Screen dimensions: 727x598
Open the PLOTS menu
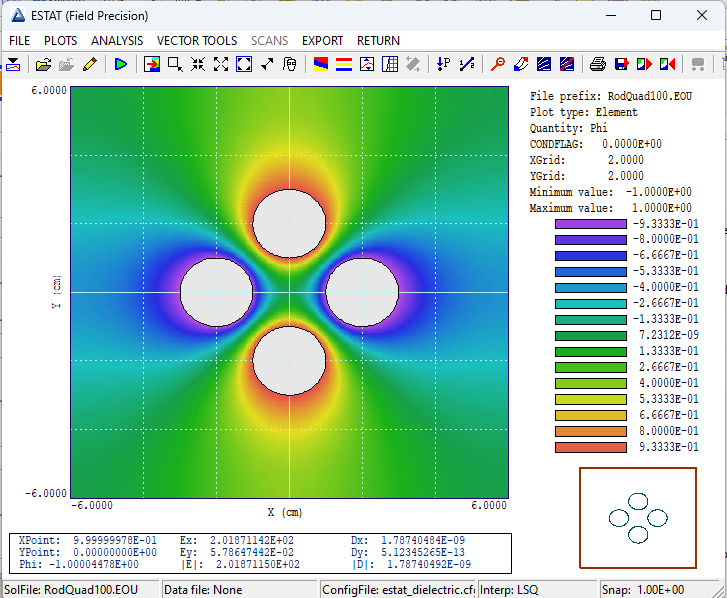(x=60, y=41)
